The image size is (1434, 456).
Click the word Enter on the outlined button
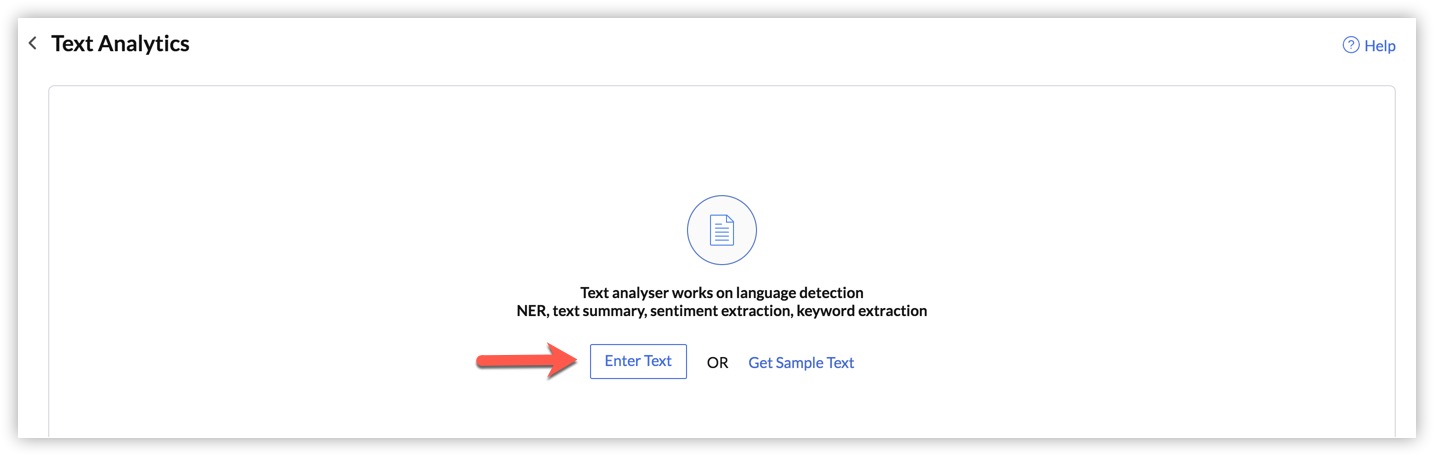point(622,361)
